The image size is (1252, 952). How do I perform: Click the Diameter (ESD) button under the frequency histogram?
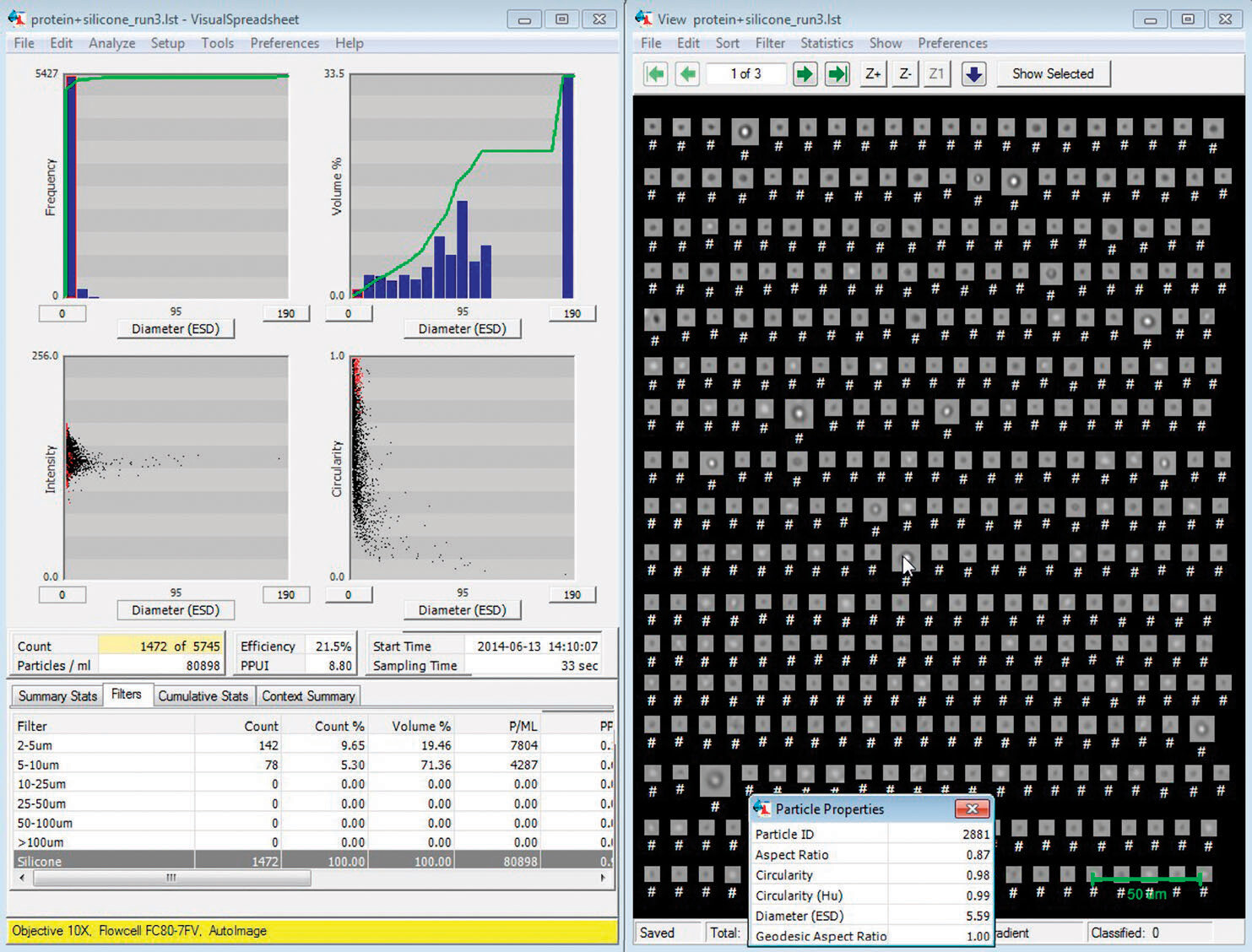point(175,328)
